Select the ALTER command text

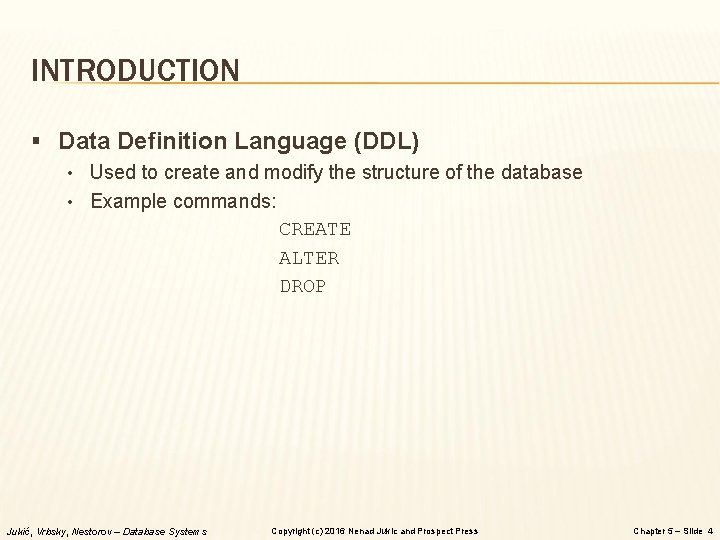pos(309,258)
